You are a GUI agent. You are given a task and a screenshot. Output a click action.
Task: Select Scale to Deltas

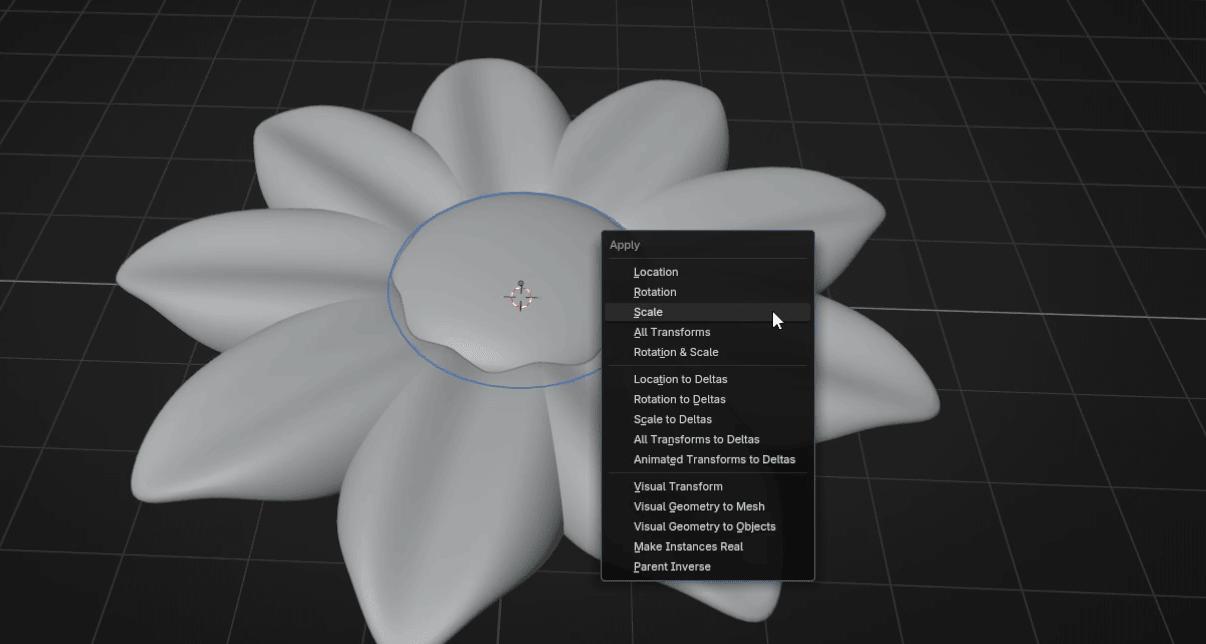[672, 419]
